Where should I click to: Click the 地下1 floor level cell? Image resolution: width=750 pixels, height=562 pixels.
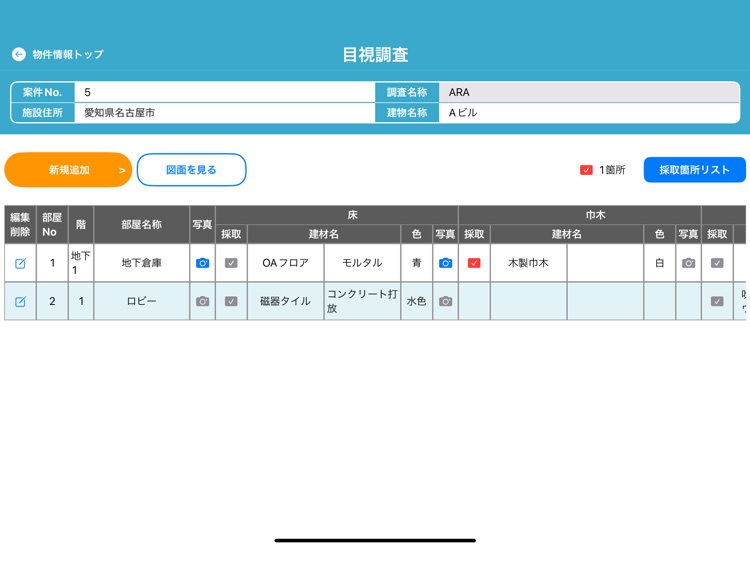tap(81, 263)
